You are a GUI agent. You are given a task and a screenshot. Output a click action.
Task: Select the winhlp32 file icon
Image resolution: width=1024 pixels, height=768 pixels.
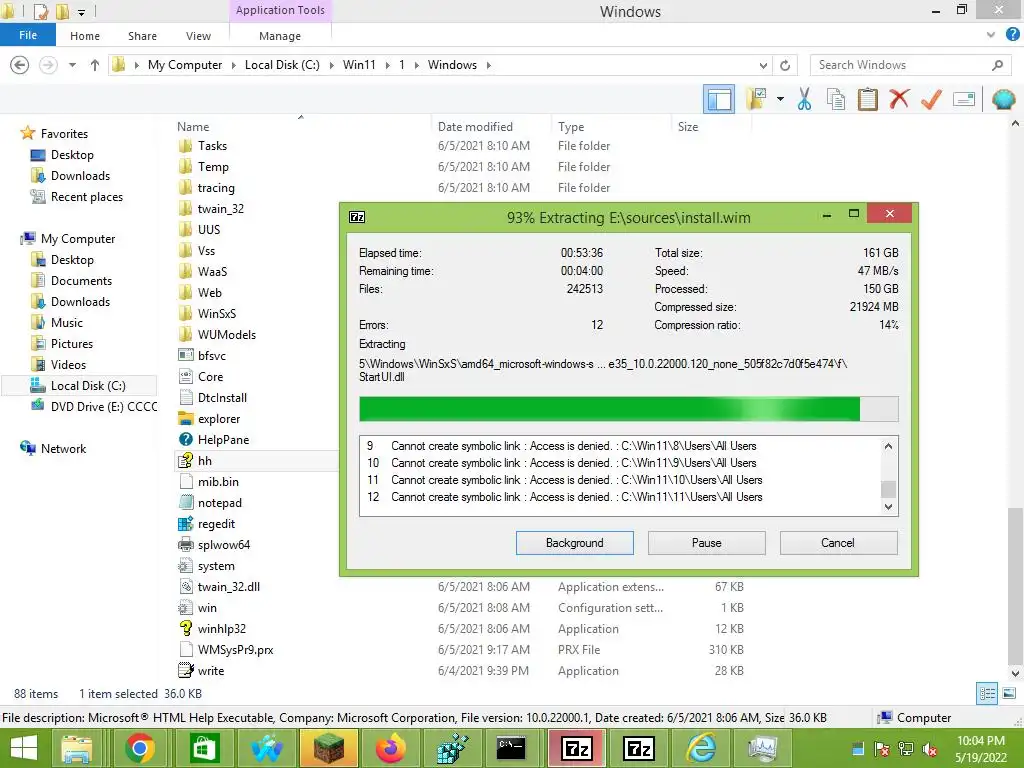pyautogui.click(x=186, y=628)
